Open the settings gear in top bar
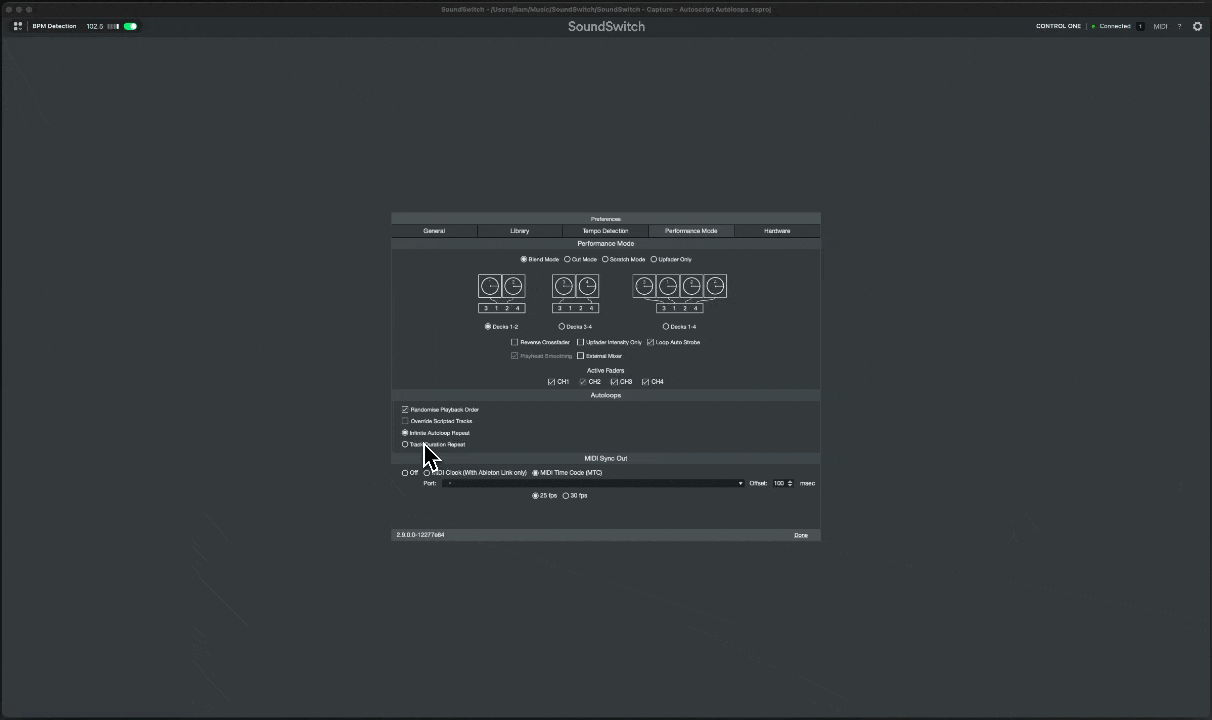 pos(1197,26)
